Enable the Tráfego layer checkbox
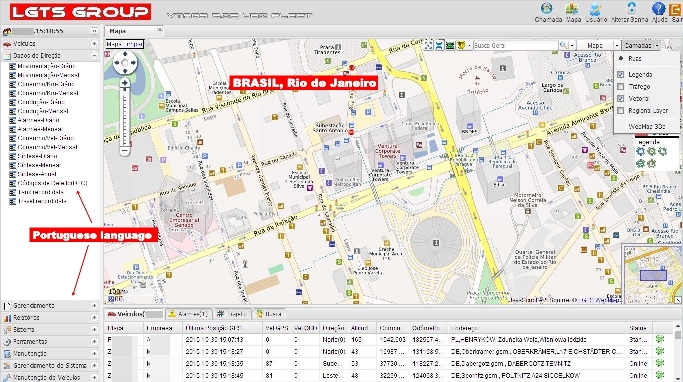 pos(621,87)
